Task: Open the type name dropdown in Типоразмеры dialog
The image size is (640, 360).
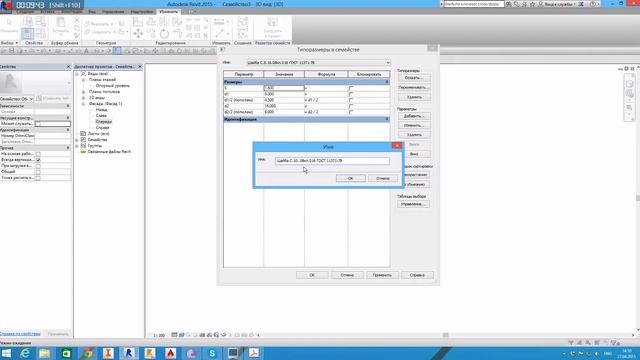Action: point(387,62)
